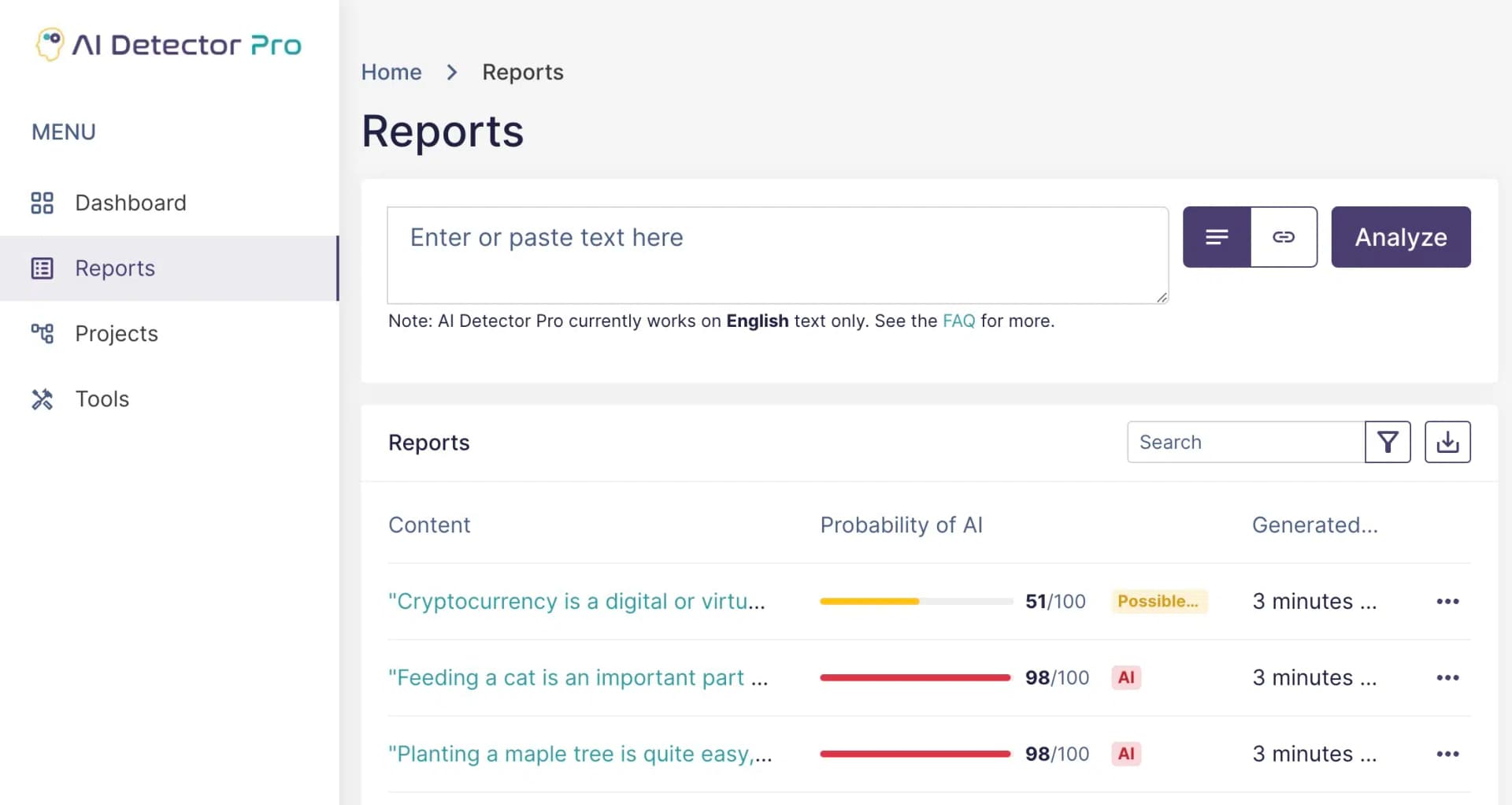The width and height of the screenshot is (1512, 805).
Task: Click the filter icon next to Search
Action: [1388, 442]
